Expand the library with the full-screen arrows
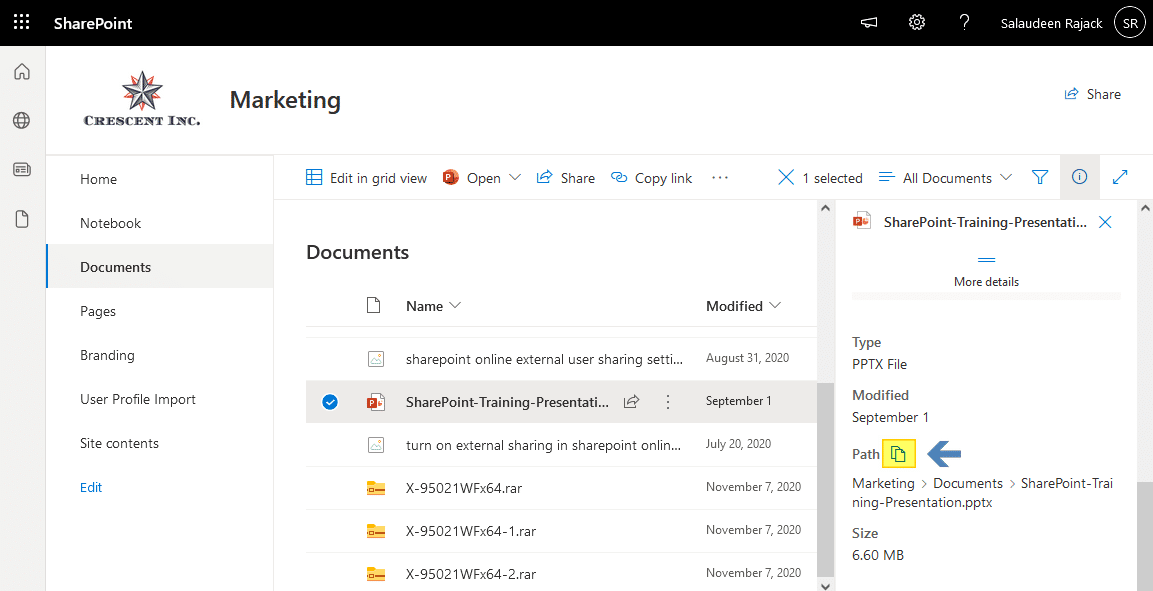1153x591 pixels. tap(1120, 177)
